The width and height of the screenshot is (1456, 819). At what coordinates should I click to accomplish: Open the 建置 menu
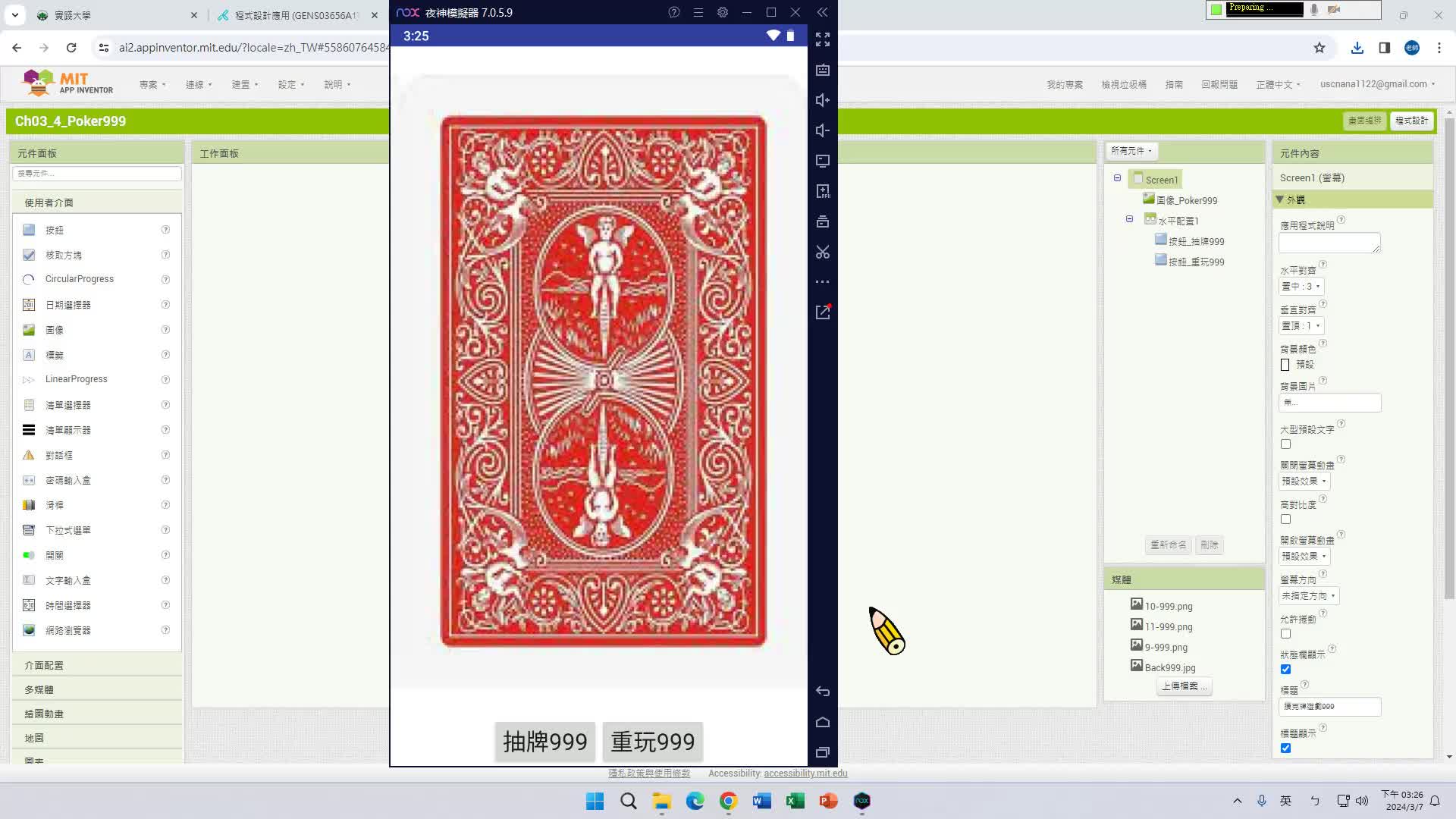coord(245,84)
